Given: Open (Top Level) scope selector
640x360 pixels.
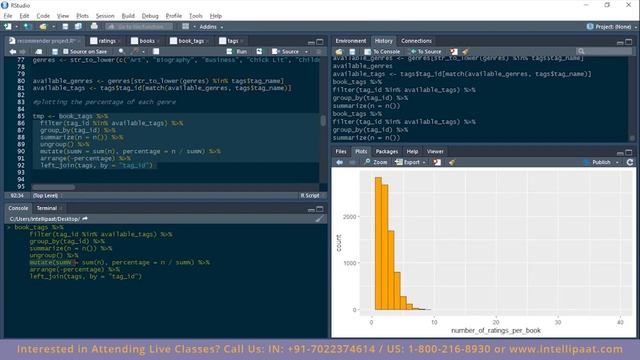Looking at the screenshot, I should tap(47, 196).
